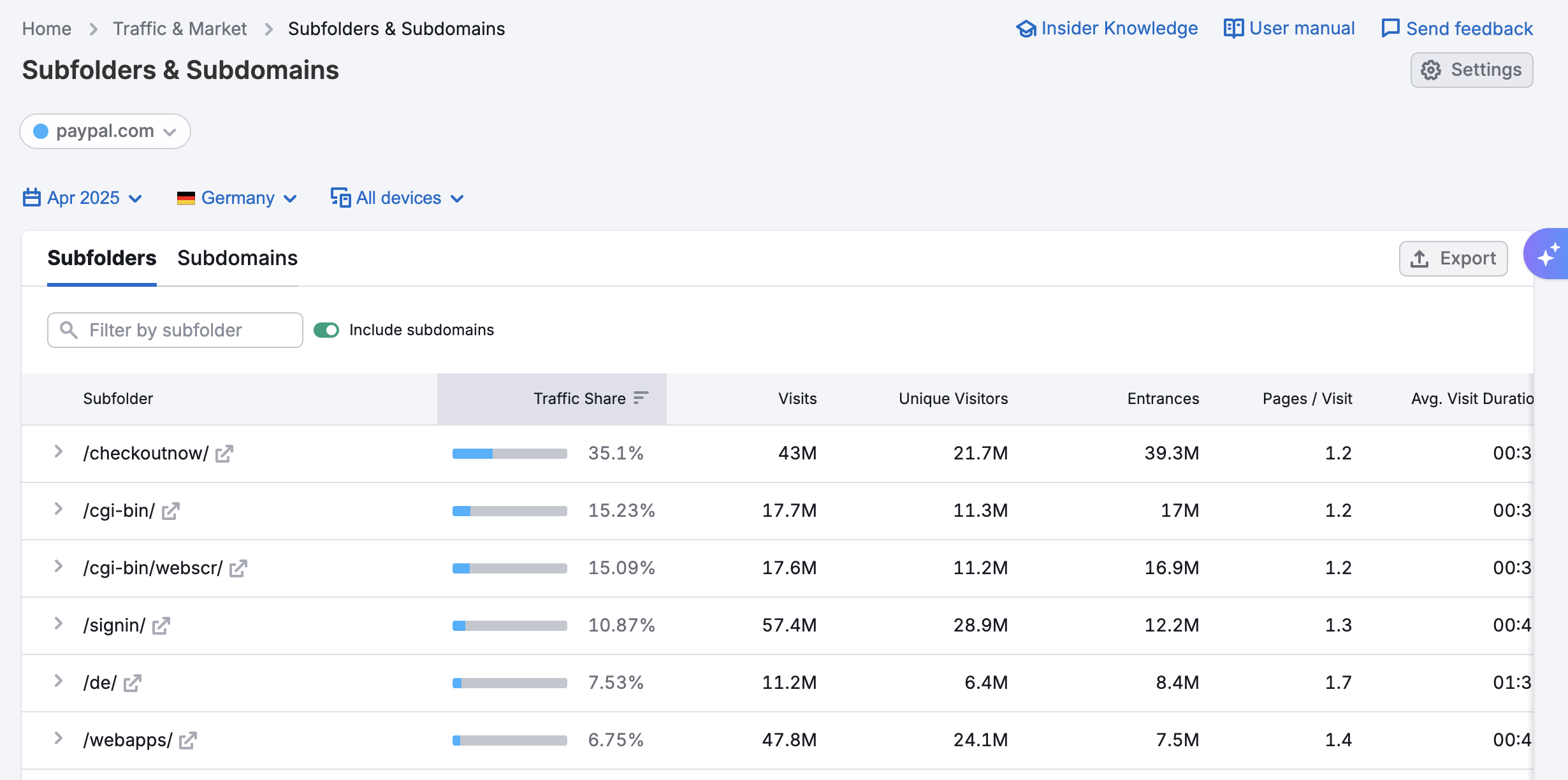Expand the /cgi-bin/ subfolder row

coord(59,509)
